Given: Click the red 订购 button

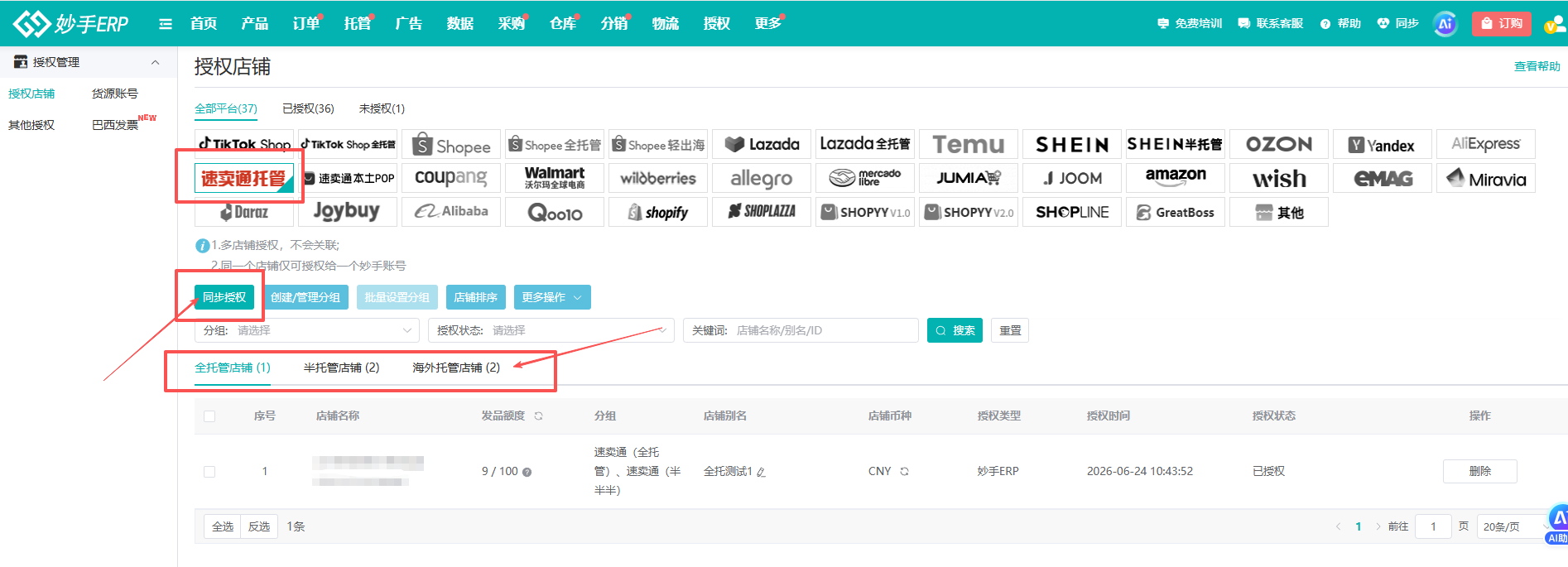Looking at the screenshot, I should click(1502, 23).
